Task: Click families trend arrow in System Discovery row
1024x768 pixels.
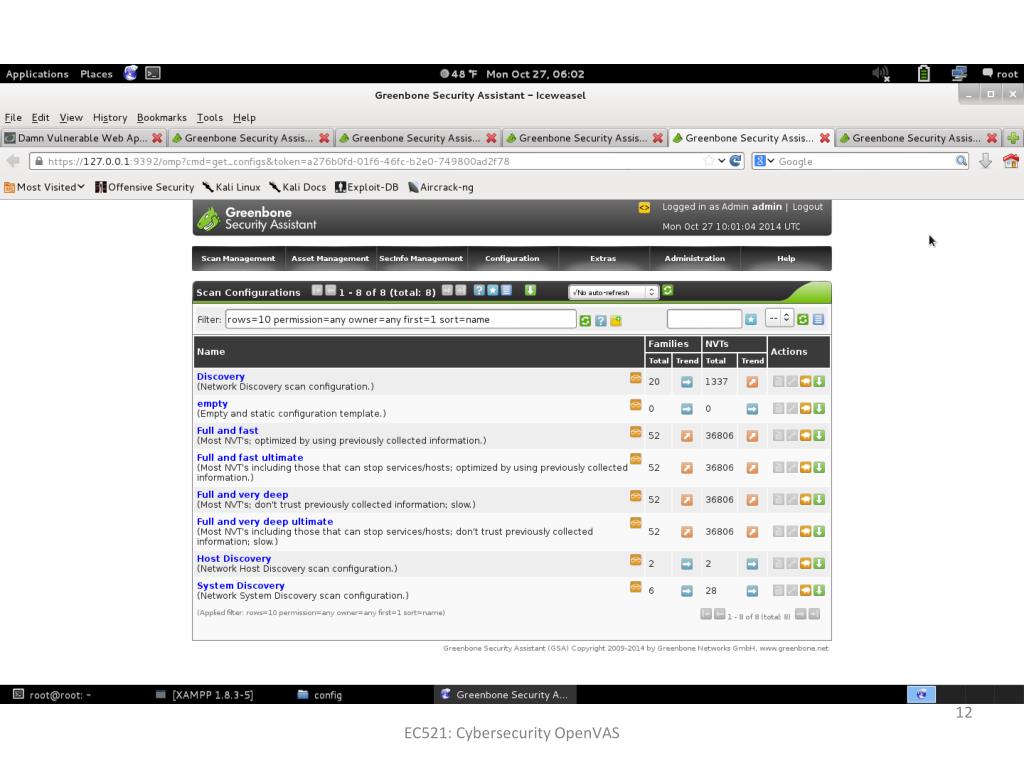Action: (686, 591)
